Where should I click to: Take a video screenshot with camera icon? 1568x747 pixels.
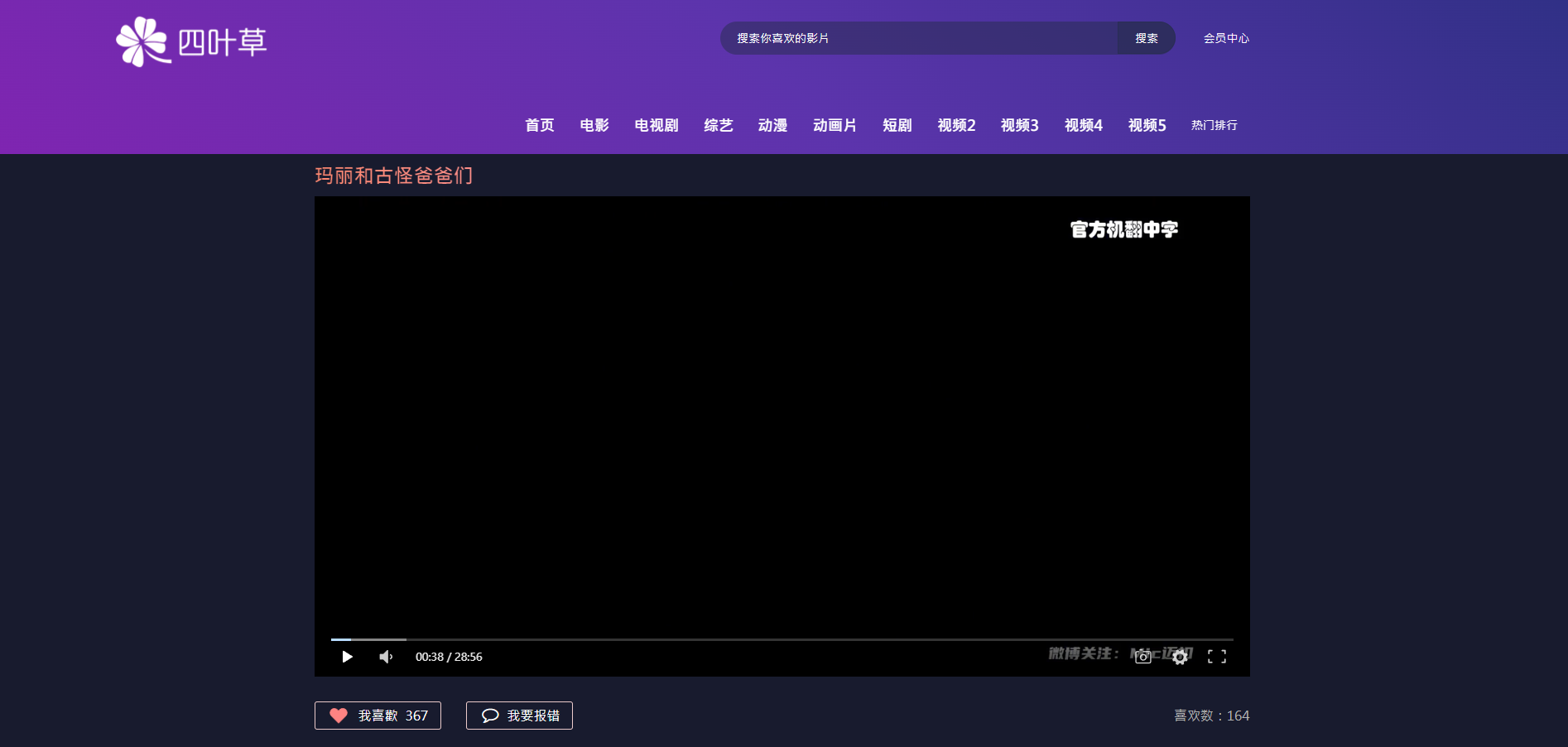tap(1143, 657)
